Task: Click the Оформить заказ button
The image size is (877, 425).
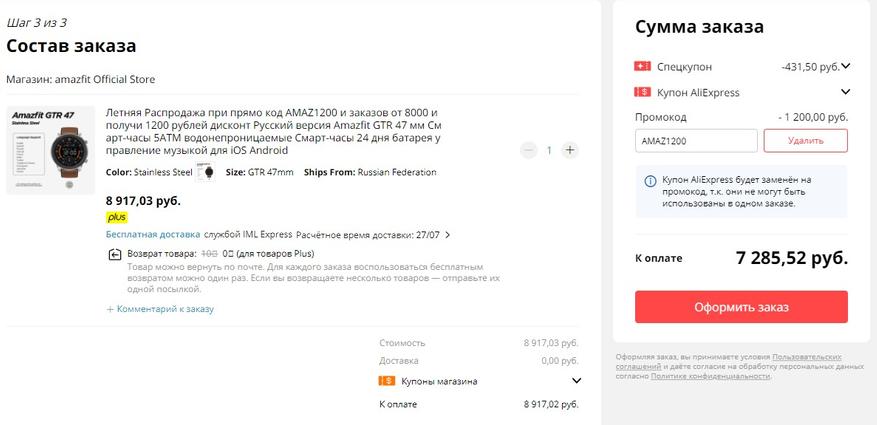Action: pos(741,306)
